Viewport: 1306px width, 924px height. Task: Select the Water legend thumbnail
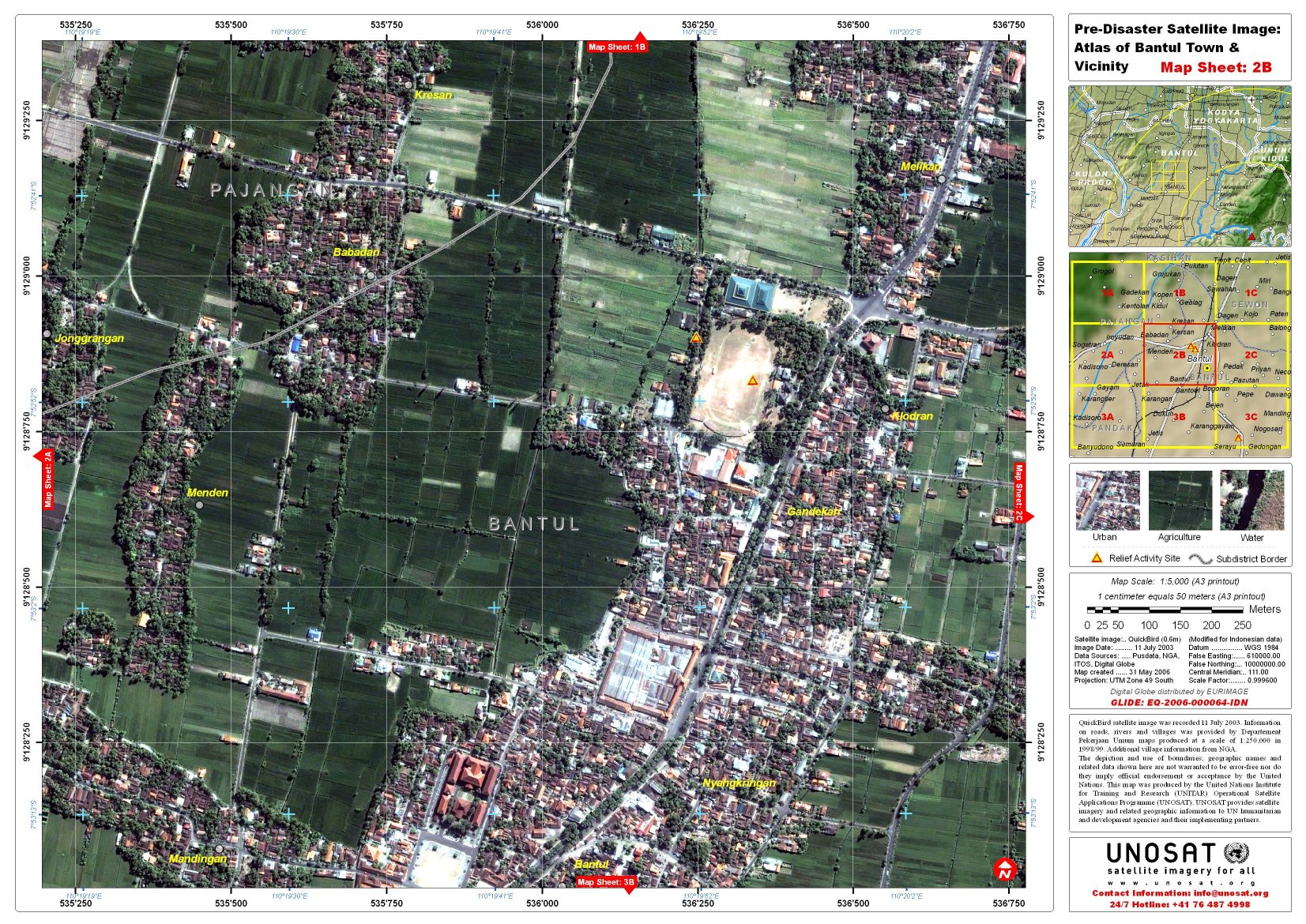tap(1251, 501)
